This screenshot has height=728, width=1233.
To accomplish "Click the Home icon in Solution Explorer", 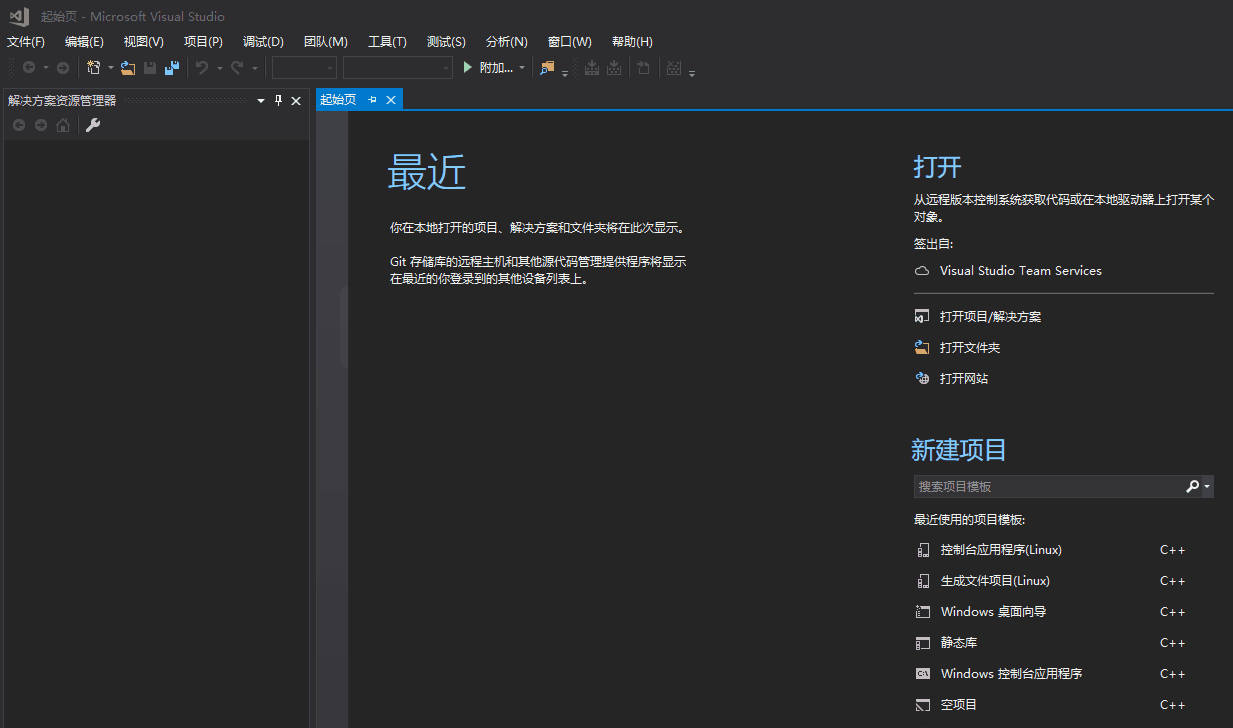I will coord(63,125).
